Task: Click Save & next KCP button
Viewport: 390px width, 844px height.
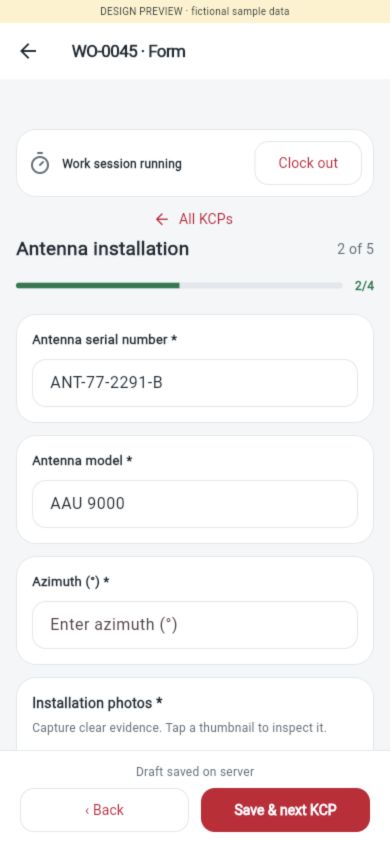Action: point(285,810)
